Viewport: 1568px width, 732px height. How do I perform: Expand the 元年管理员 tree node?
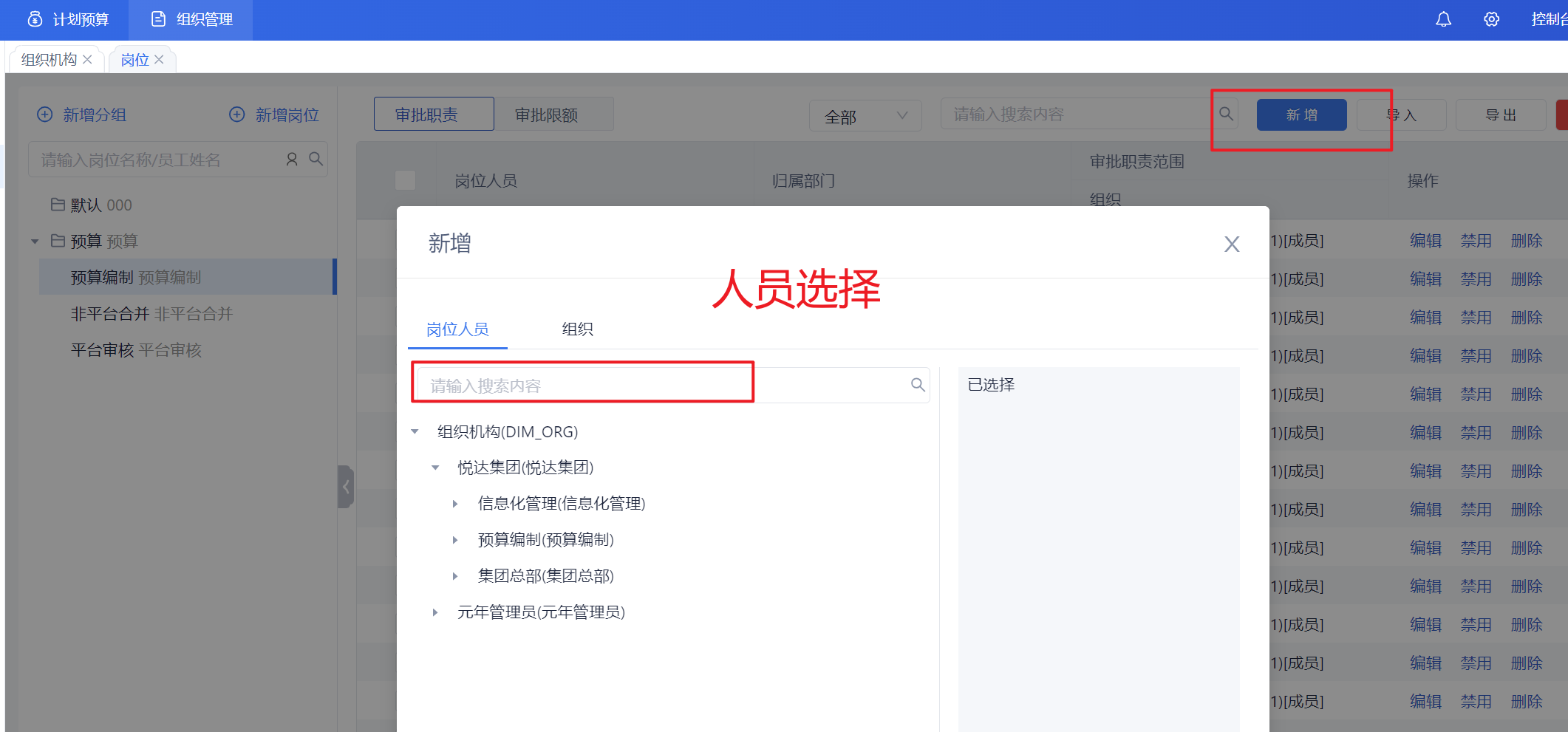click(x=435, y=612)
